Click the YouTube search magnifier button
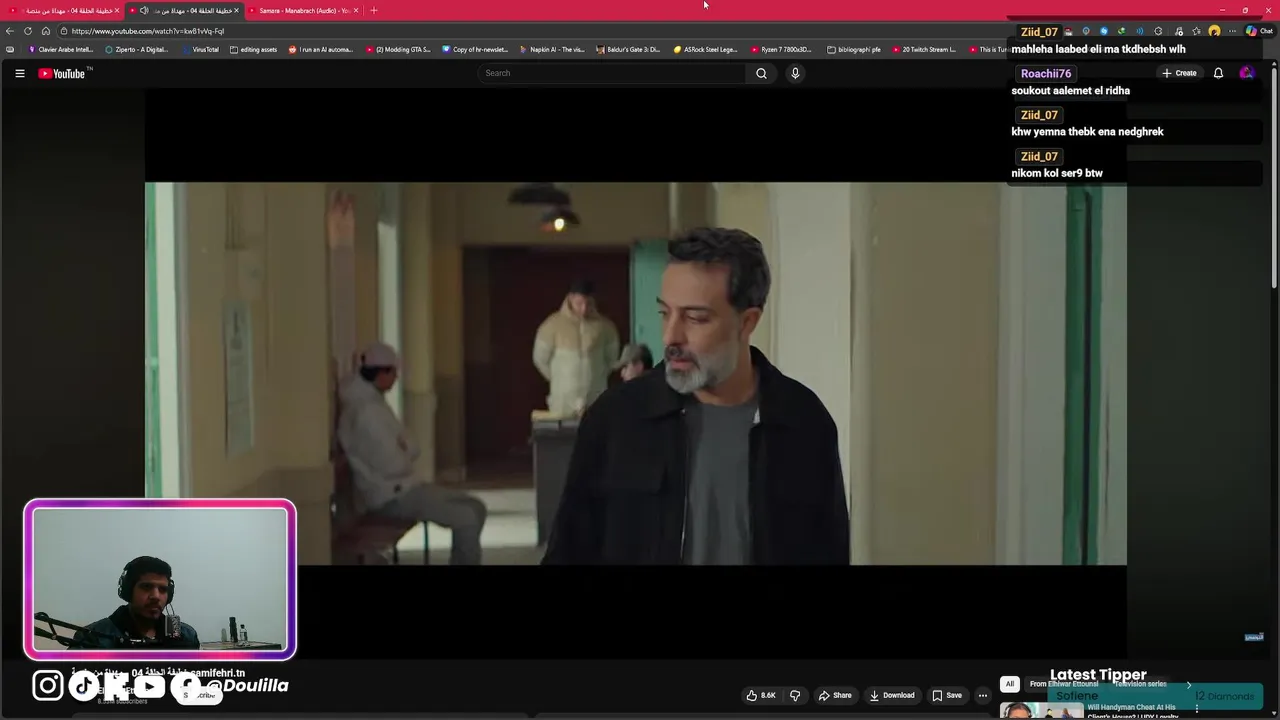1280x720 pixels. point(761,73)
